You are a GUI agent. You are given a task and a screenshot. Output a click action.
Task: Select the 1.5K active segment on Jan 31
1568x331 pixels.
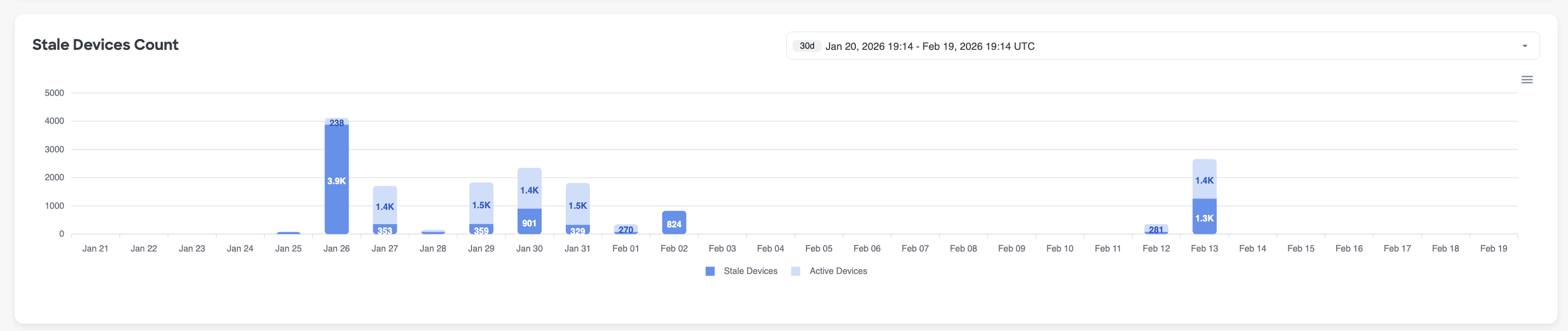coord(577,204)
